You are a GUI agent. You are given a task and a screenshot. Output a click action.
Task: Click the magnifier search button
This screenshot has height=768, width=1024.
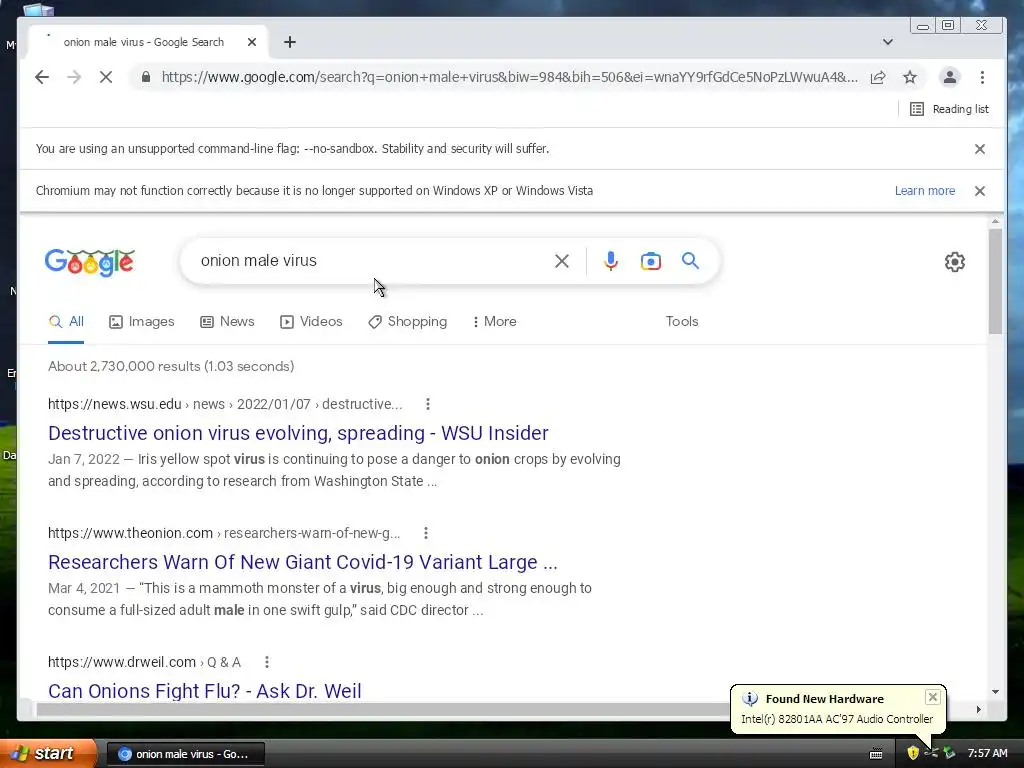tap(690, 261)
